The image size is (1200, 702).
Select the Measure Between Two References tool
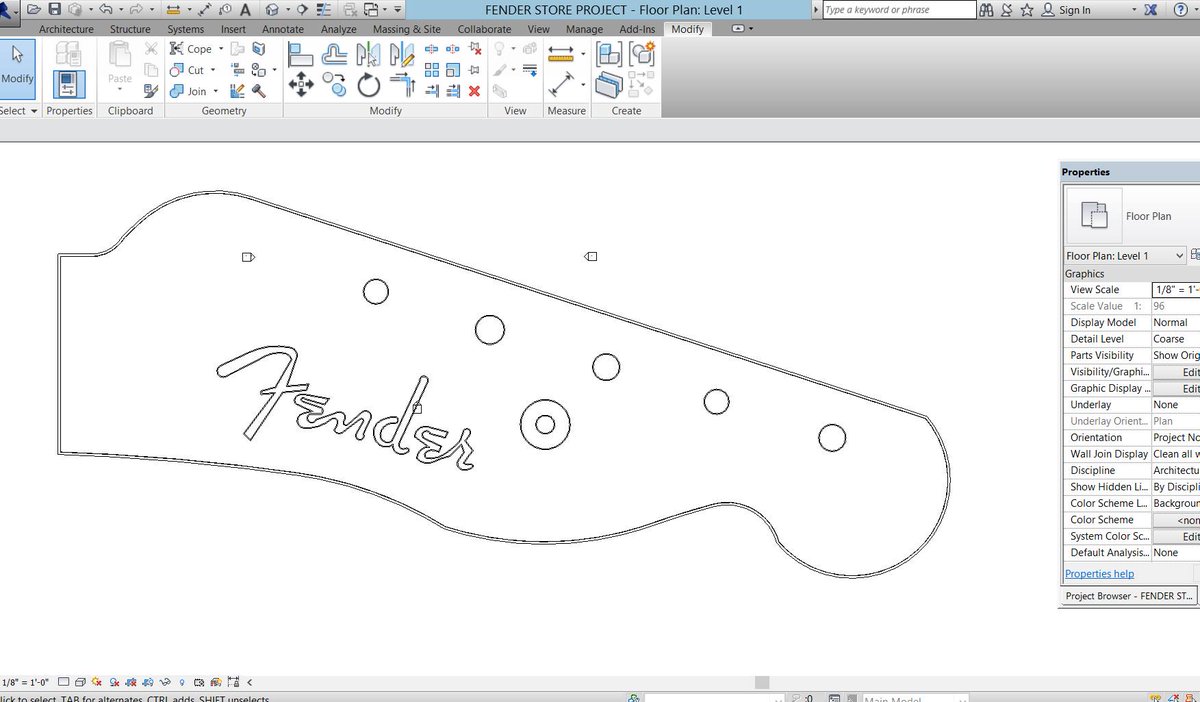(563, 84)
